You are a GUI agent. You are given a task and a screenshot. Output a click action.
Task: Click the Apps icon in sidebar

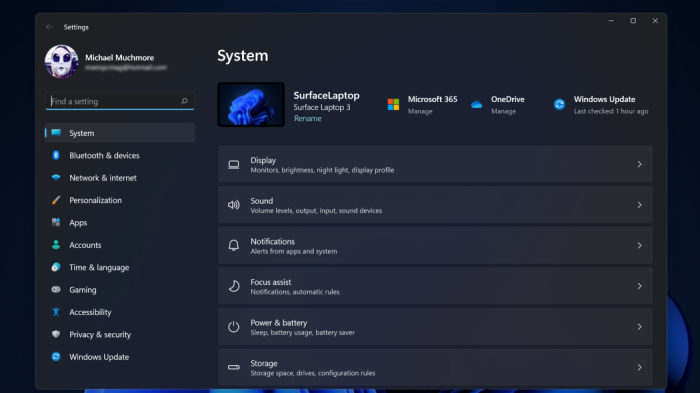pyautogui.click(x=56, y=222)
